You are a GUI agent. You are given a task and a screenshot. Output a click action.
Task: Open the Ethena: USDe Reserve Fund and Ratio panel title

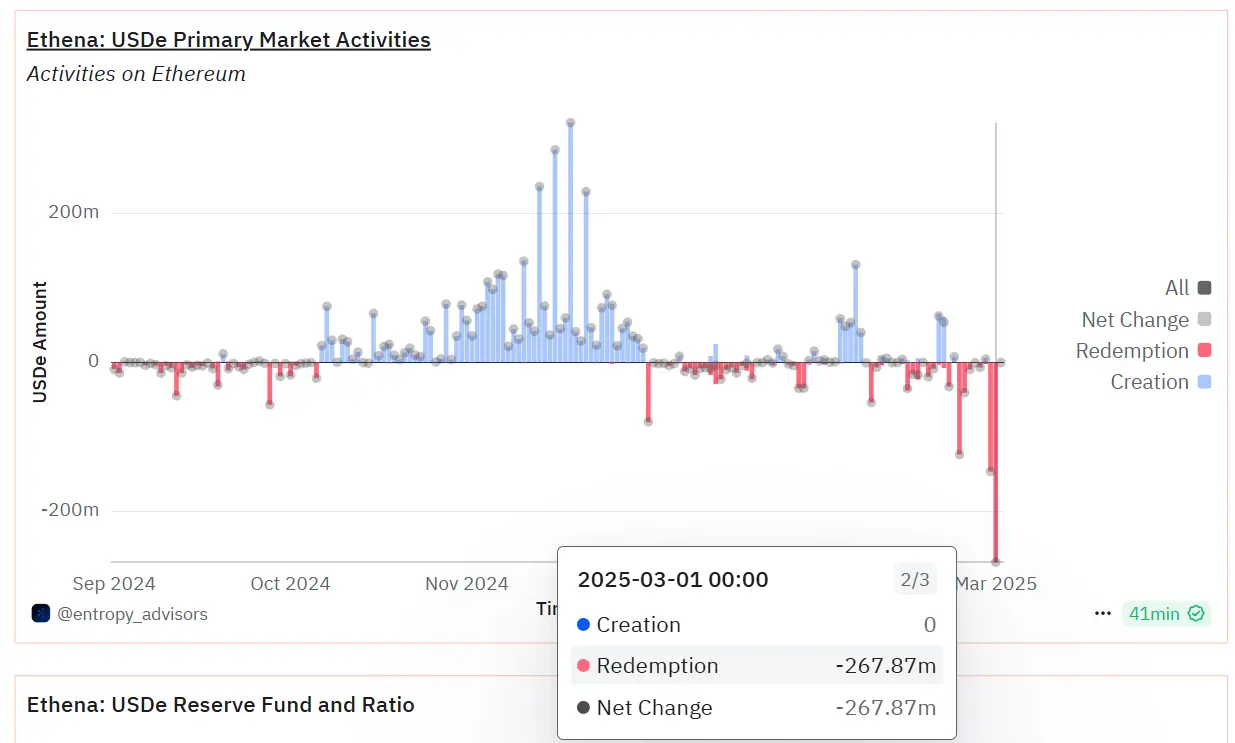(x=220, y=704)
